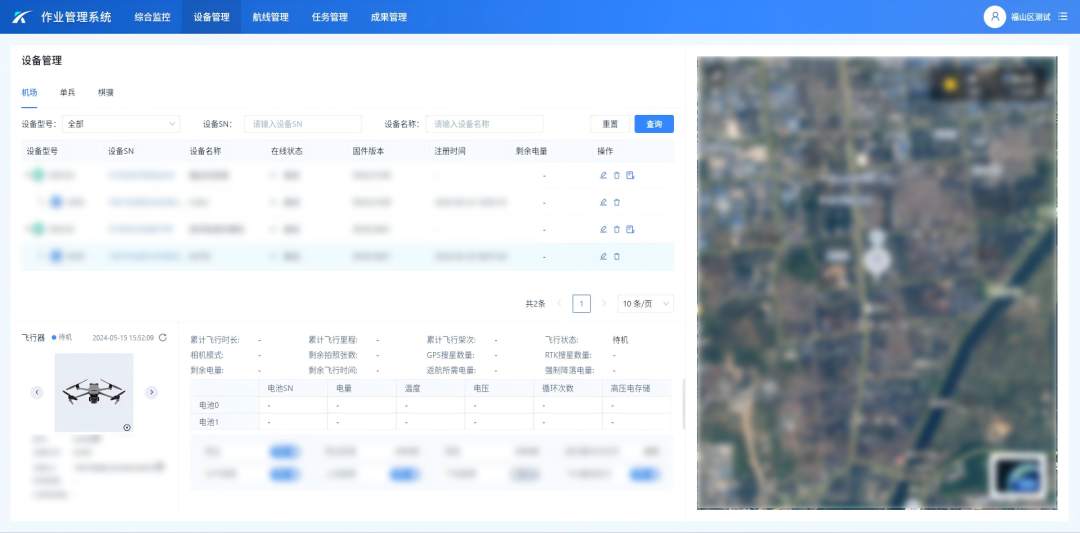The image size is (1080, 533).
Task: Show next aircraft image with right arrow
Action: point(152,392)
